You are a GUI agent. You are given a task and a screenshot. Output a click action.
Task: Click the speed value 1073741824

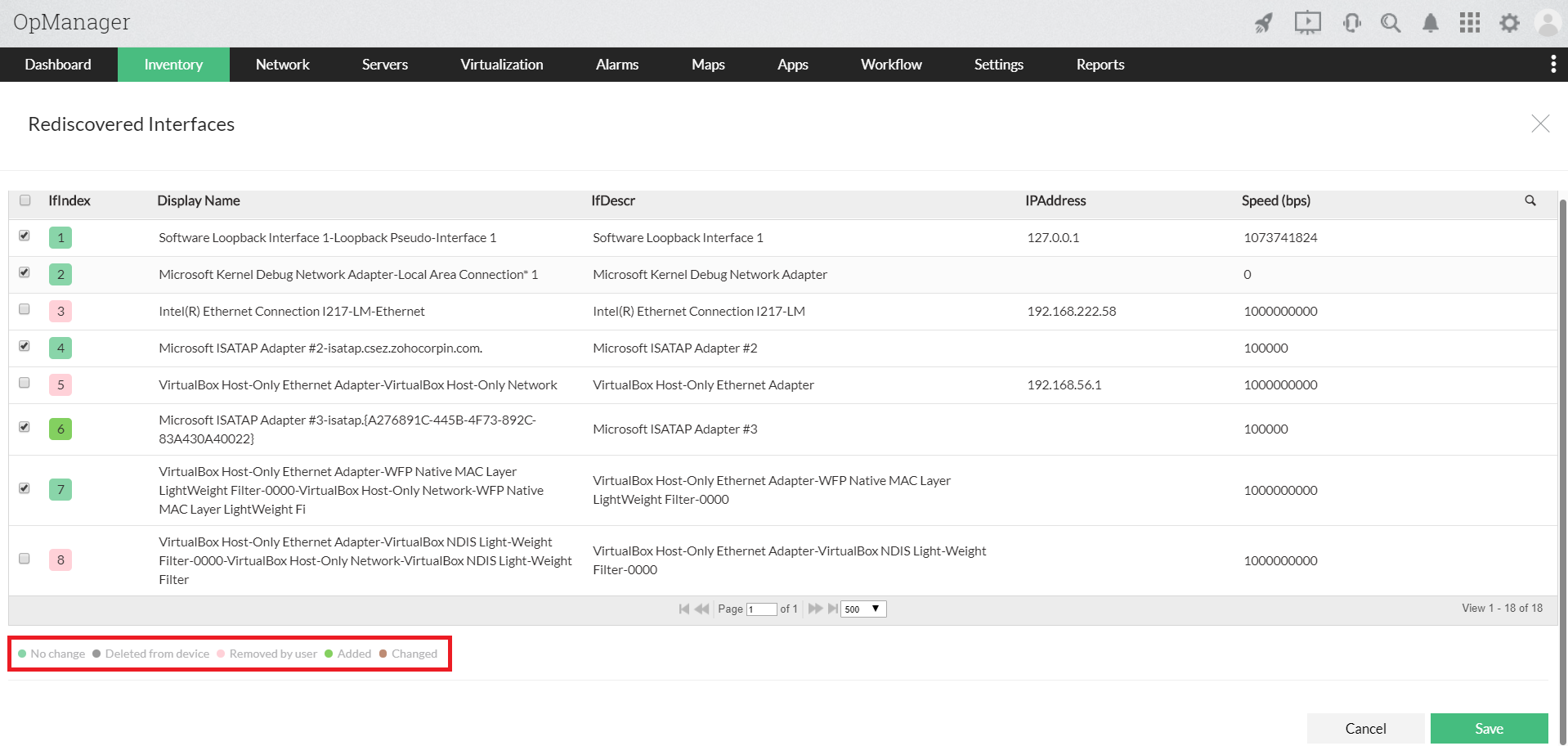click(x=1280, y=238)
